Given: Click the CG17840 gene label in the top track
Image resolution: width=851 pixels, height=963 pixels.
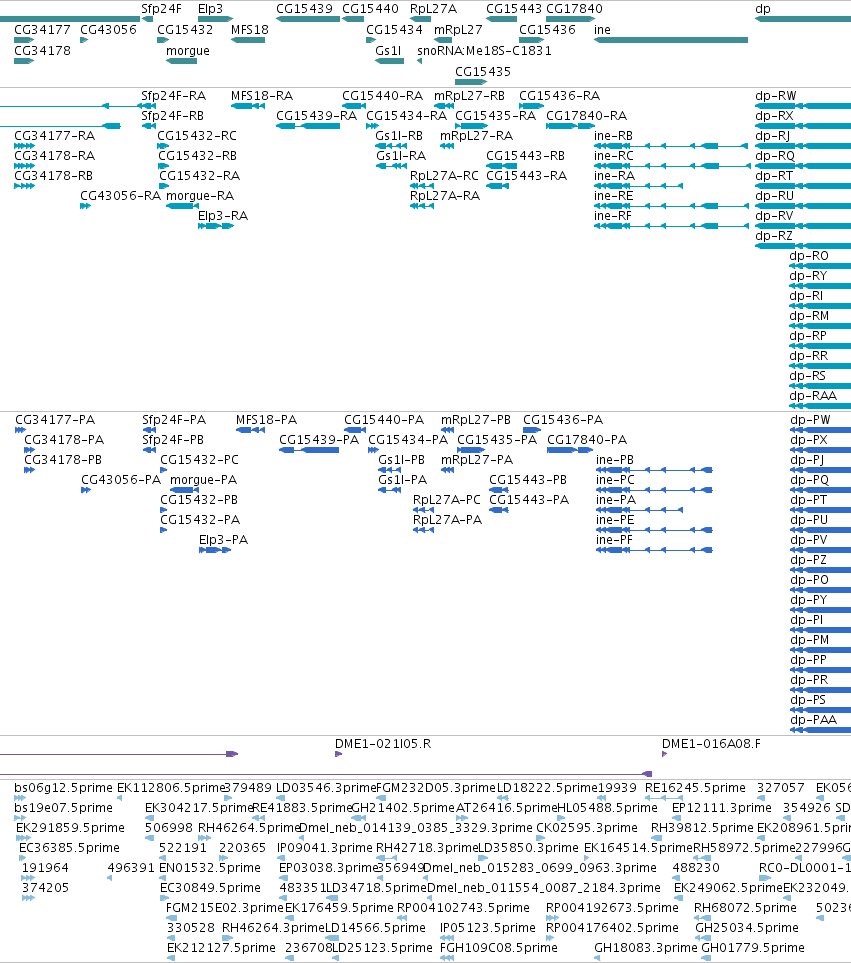Looking at the screenshot, I should point(574,9).
